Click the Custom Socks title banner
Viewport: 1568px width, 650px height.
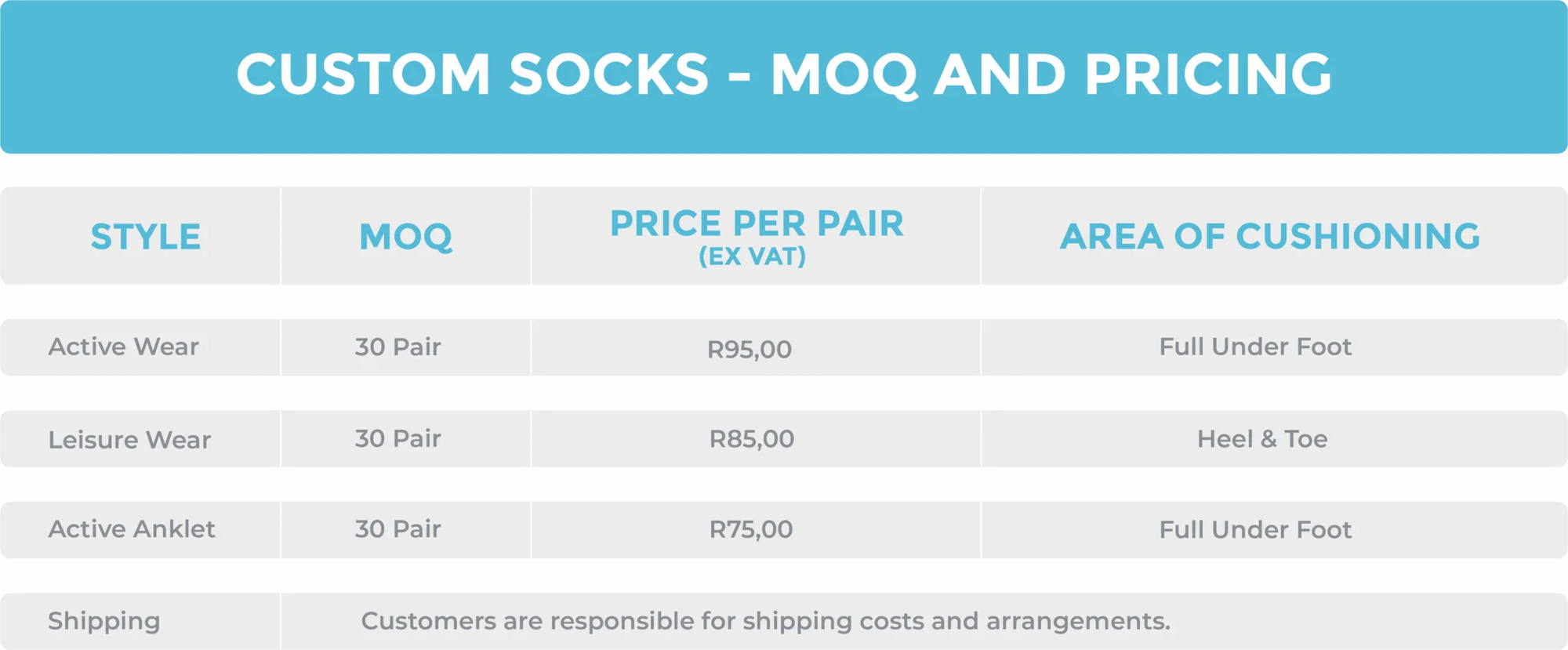point(784,74)
